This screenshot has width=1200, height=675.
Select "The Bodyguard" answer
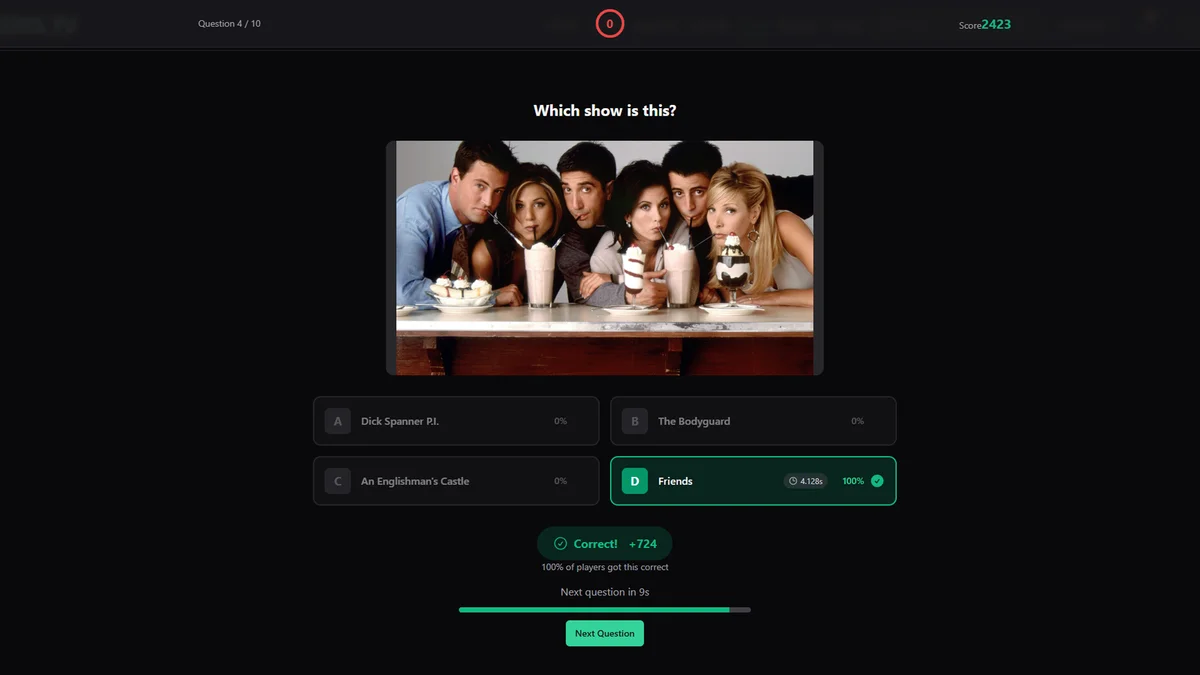[753, 421]
